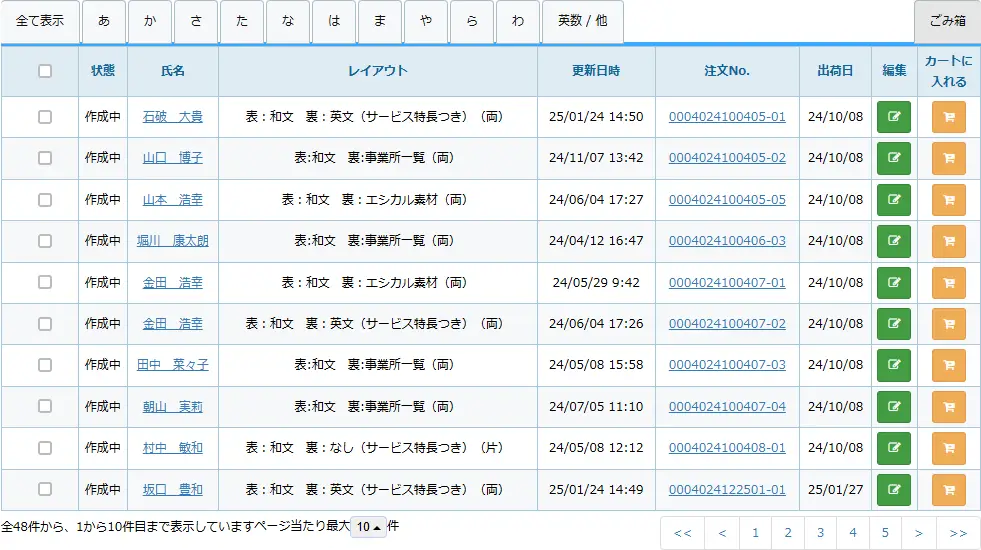The height and width of the screenshot is (550, 981).
Task: Toggle the select-all checkbox in the header
Action: click(x=45, y=71)
